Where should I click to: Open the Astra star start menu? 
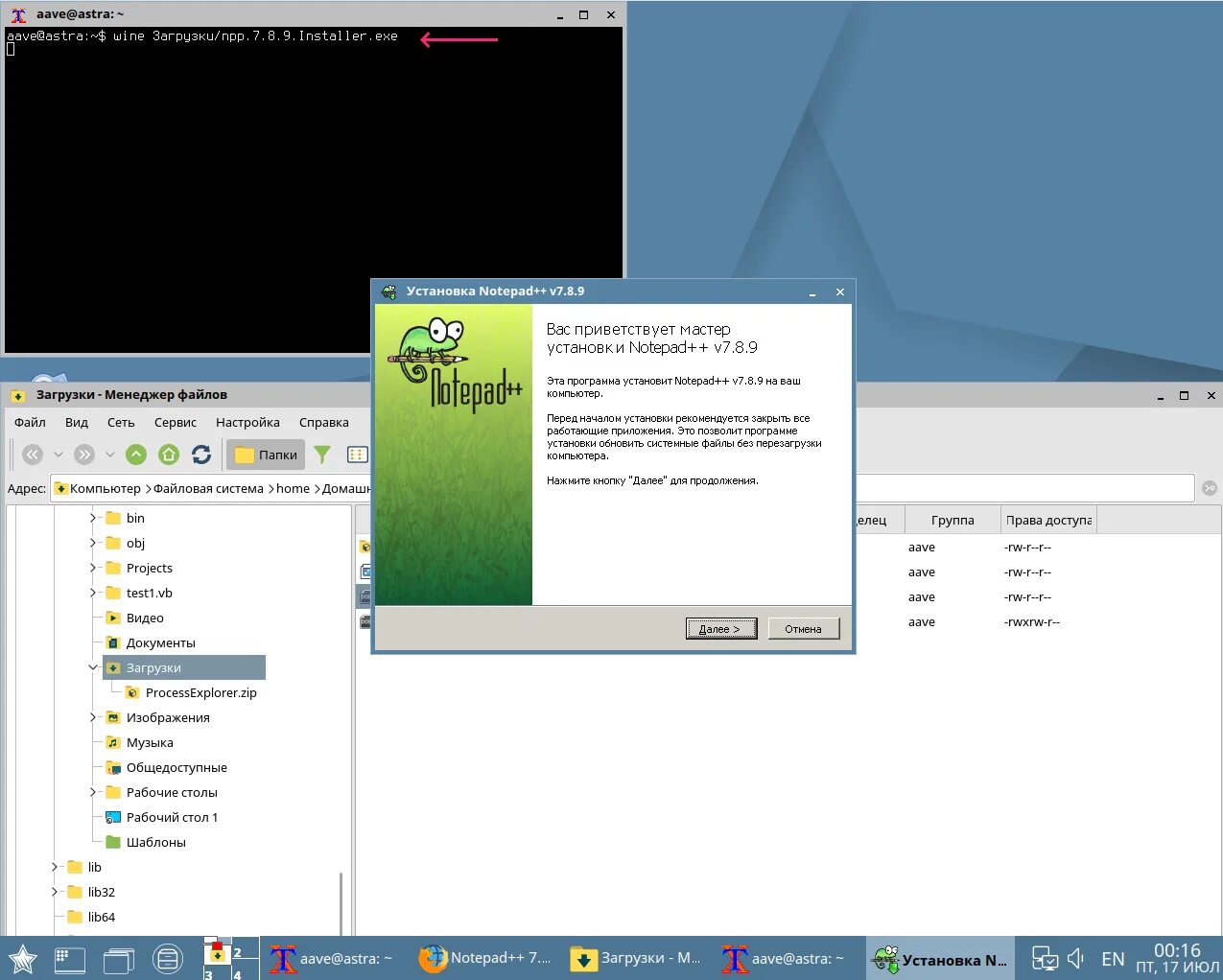(x=22, y=958)
